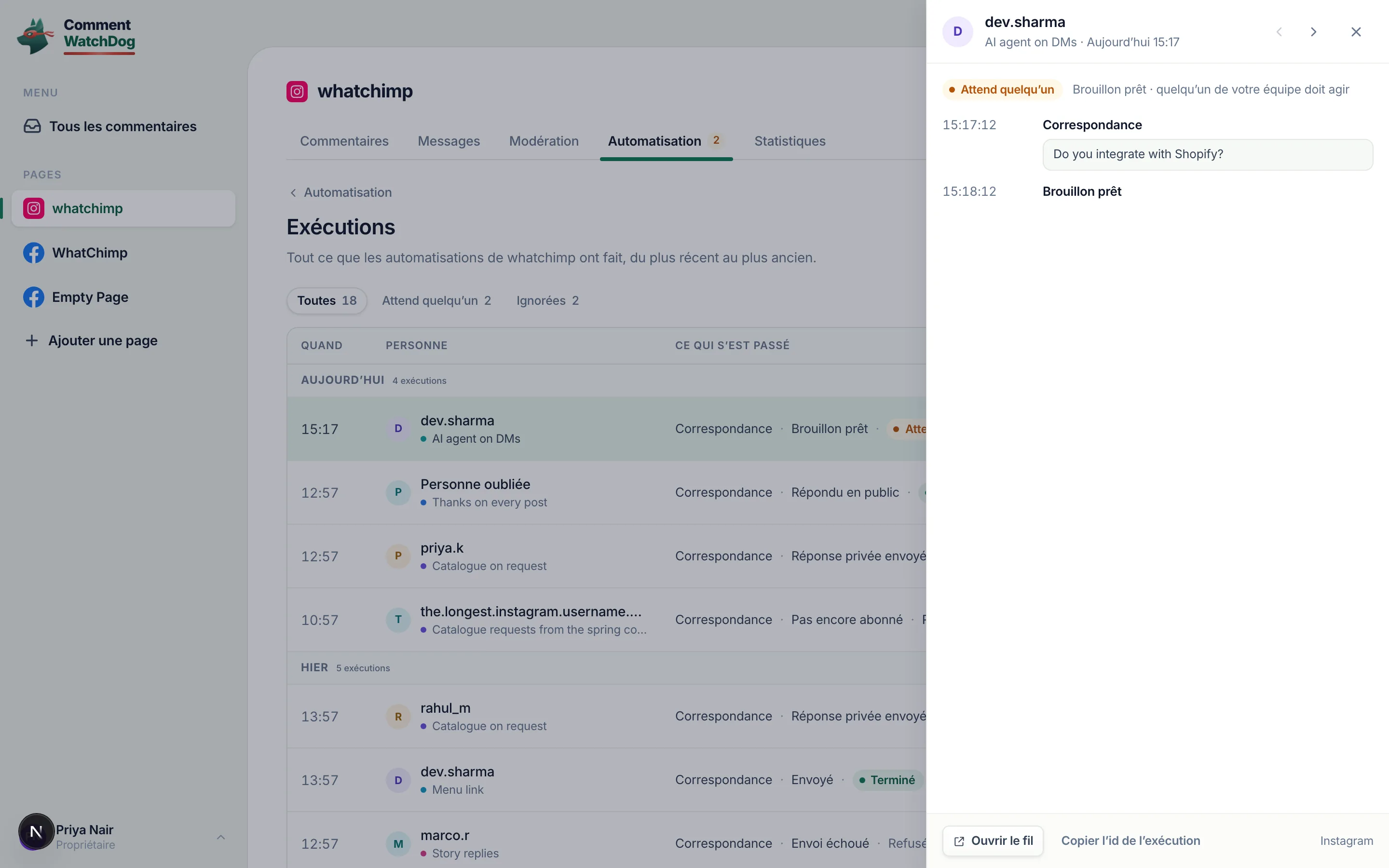1389x868 pixels.
Task: Click the QUAND column header
Action: [x=321, y=346]
